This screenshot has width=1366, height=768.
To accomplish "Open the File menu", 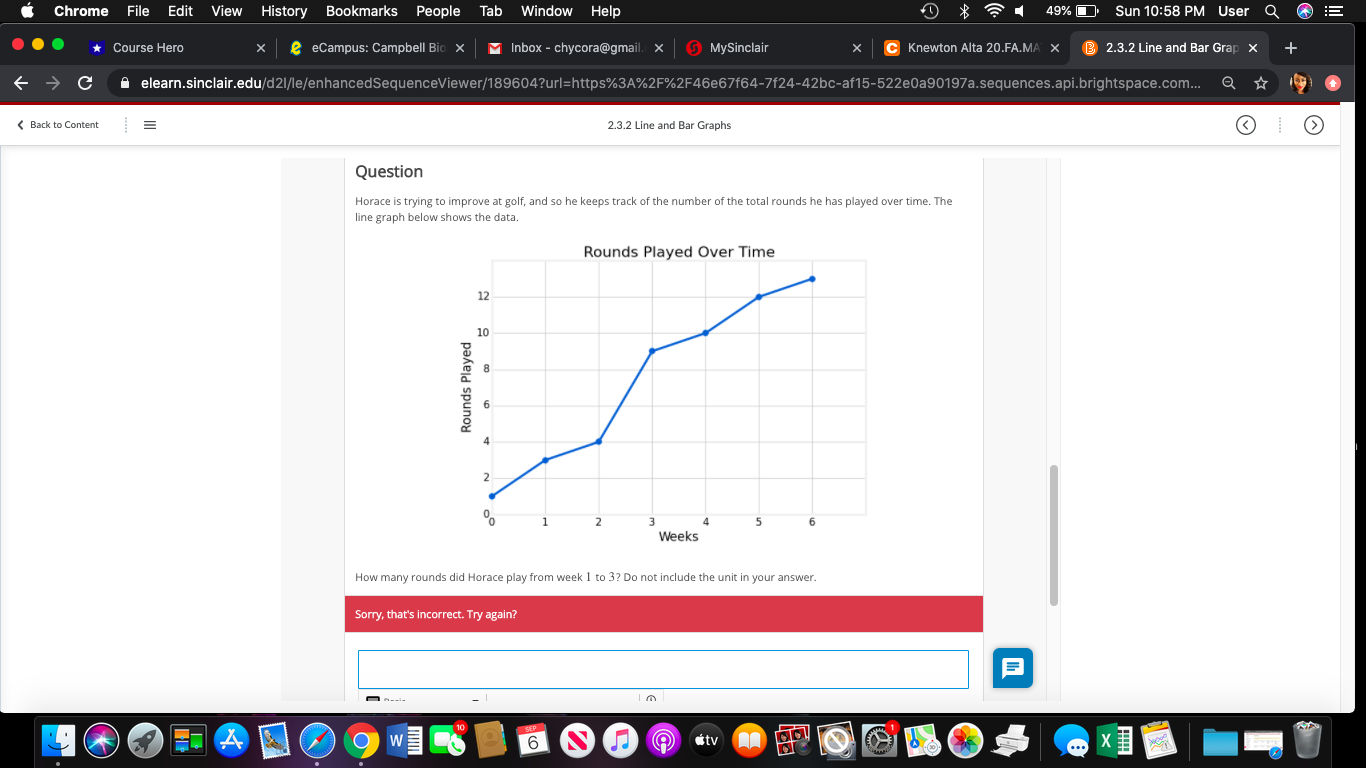I will tap(138, 11).
